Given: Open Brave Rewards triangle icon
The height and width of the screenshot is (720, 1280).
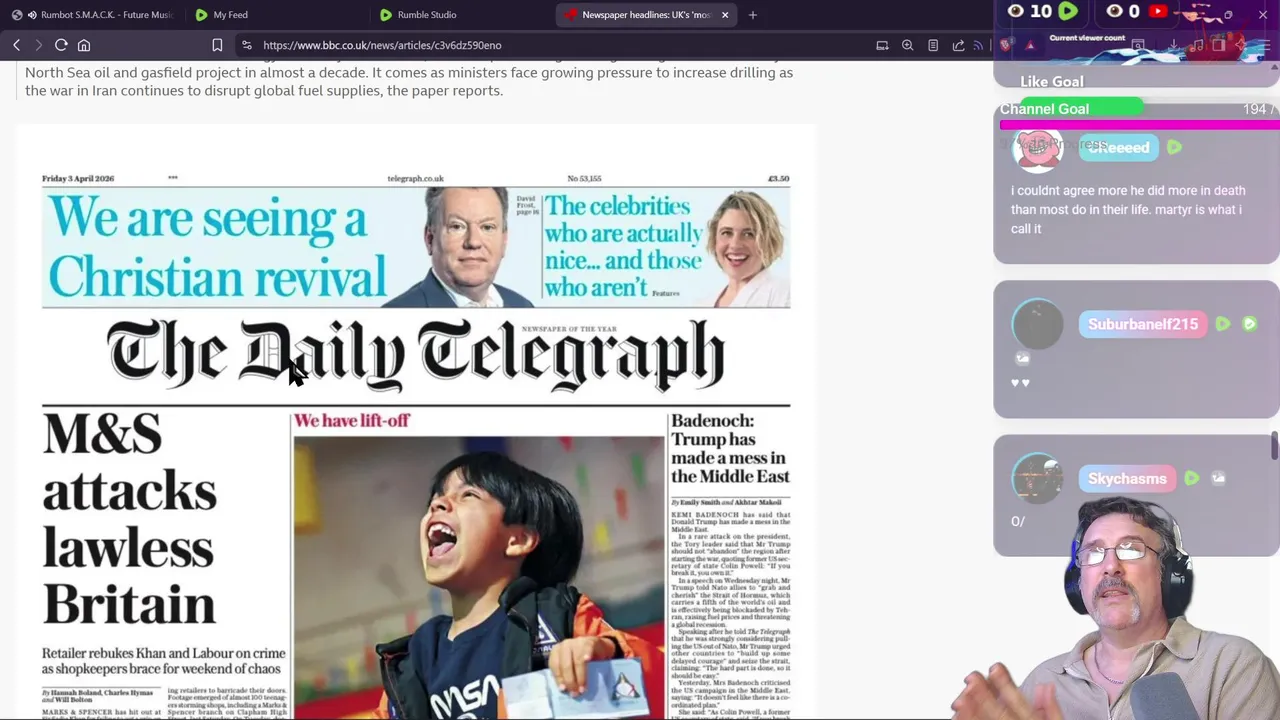Looking at the screenshot, I should coord(1030,45).
